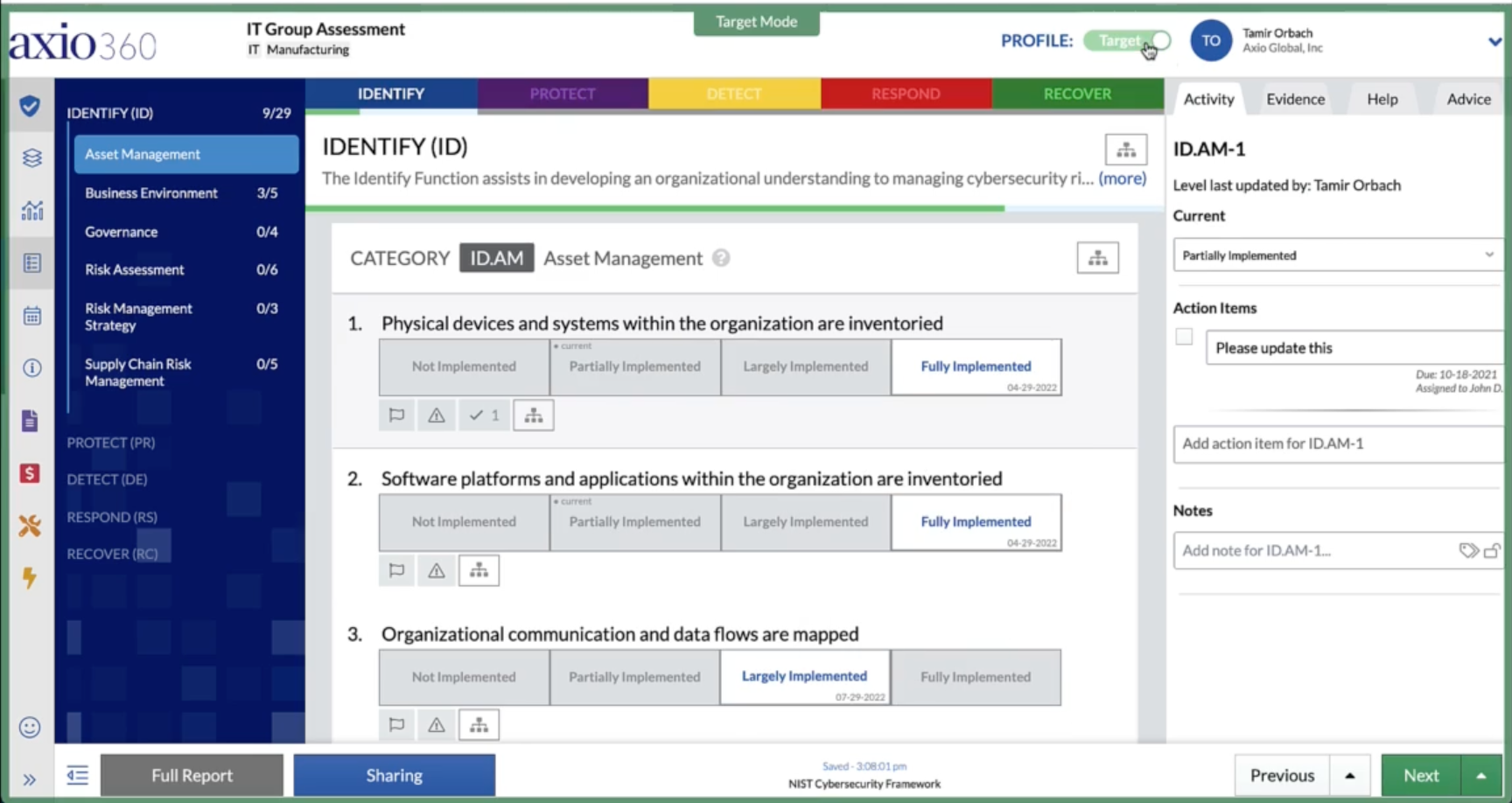Screen dimensions: 1512x803
Task: Expand the user account menu chevron
Action: tap(1494, 41)
